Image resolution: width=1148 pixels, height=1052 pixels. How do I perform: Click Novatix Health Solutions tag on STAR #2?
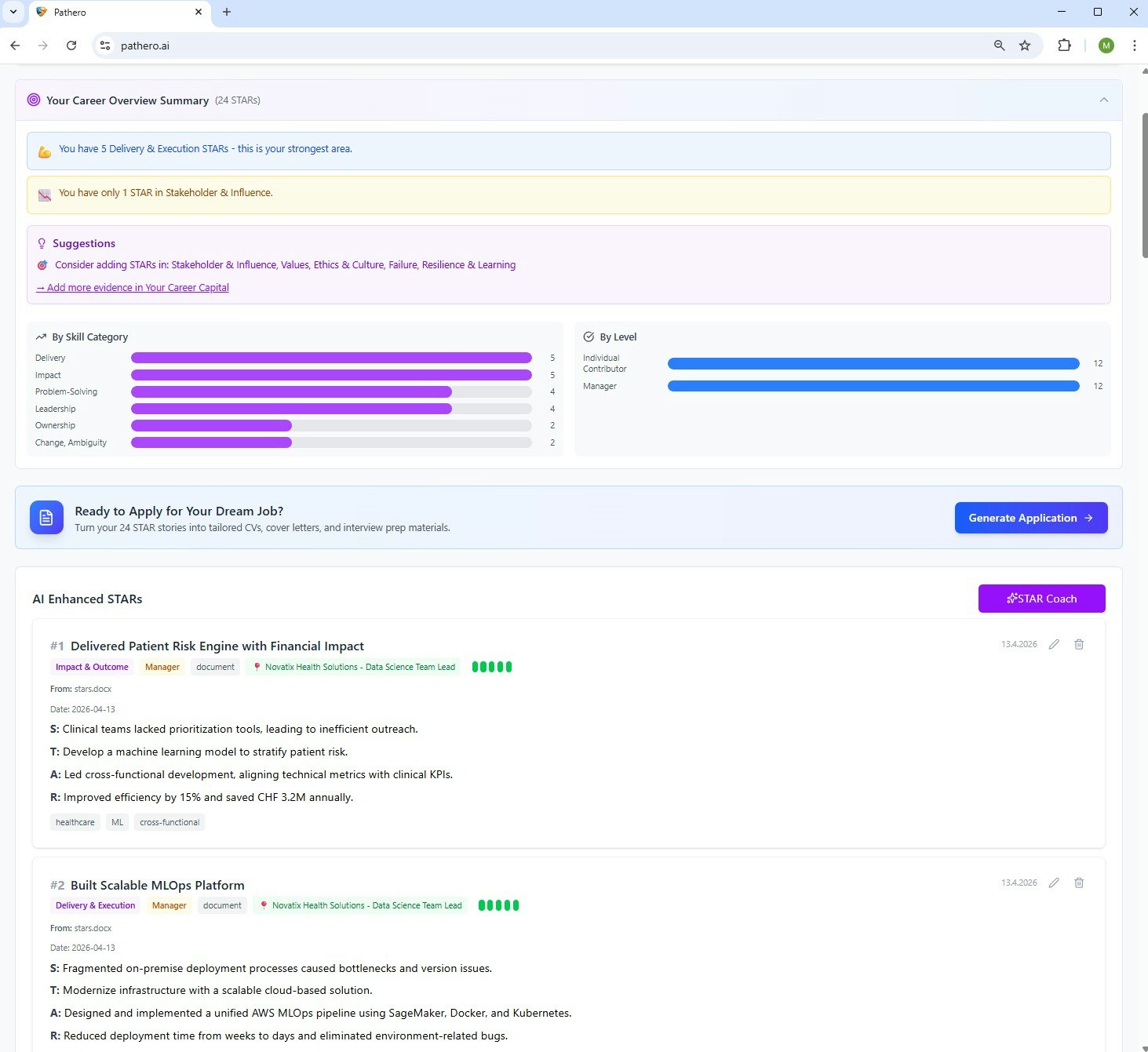(360, 905)
